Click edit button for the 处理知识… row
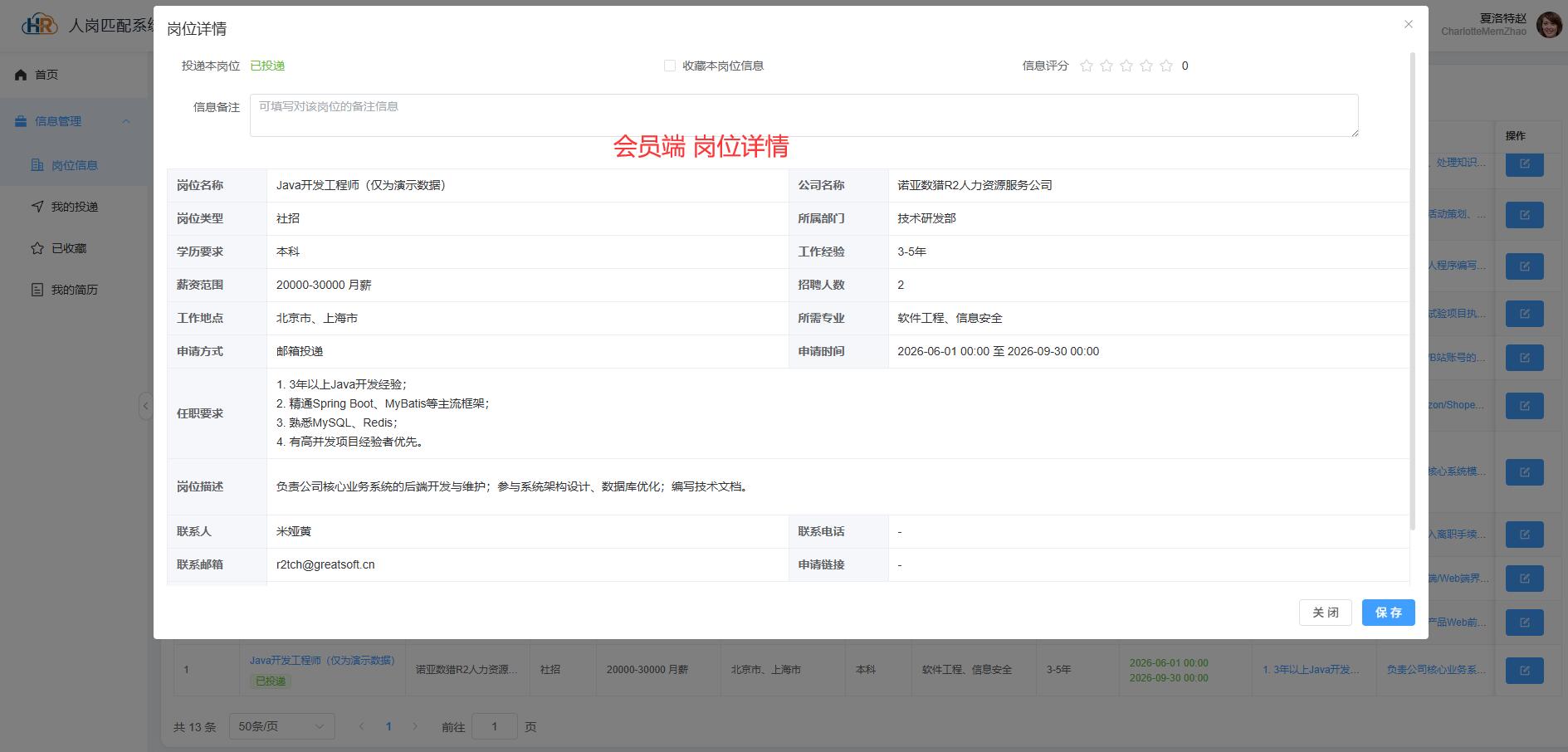 [1524, 164]
